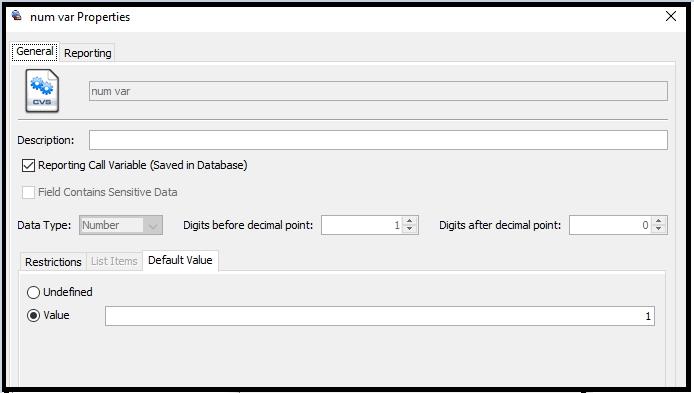This screenshot has height=393, width=694.
Task: Switch to the General tab
Action: [x=35, y=52]
